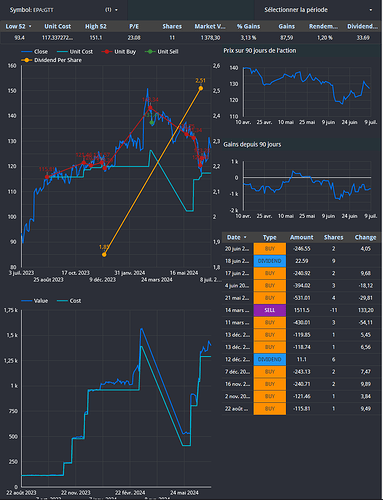This screenshot has height=500, width=383.
Task: Sort summary table by % Gains header
Action: point(248,26)
